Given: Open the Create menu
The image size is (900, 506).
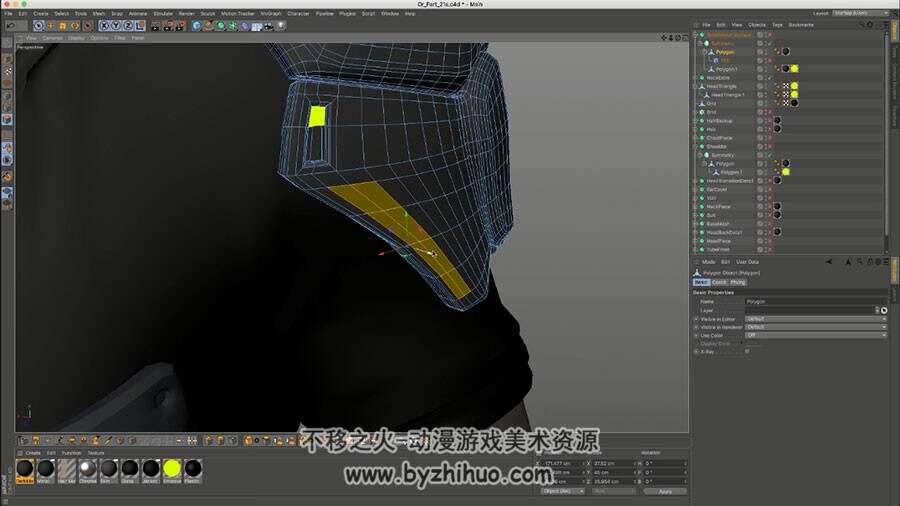Looking at the screenshot, I should click(41, 13).
